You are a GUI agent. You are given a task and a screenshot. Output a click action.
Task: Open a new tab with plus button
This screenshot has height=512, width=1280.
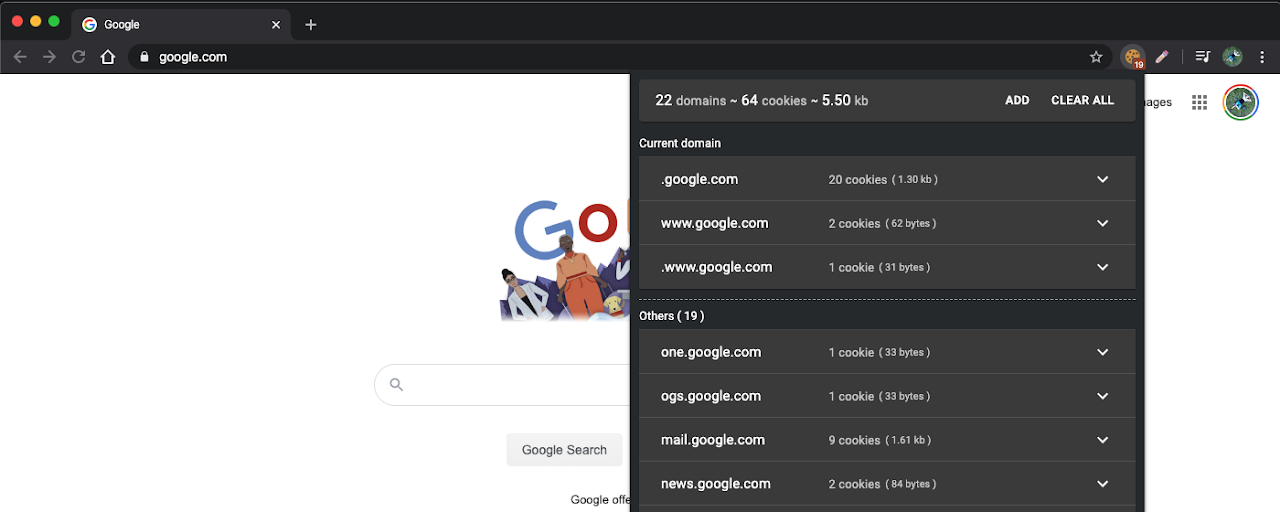pos(310,24)
